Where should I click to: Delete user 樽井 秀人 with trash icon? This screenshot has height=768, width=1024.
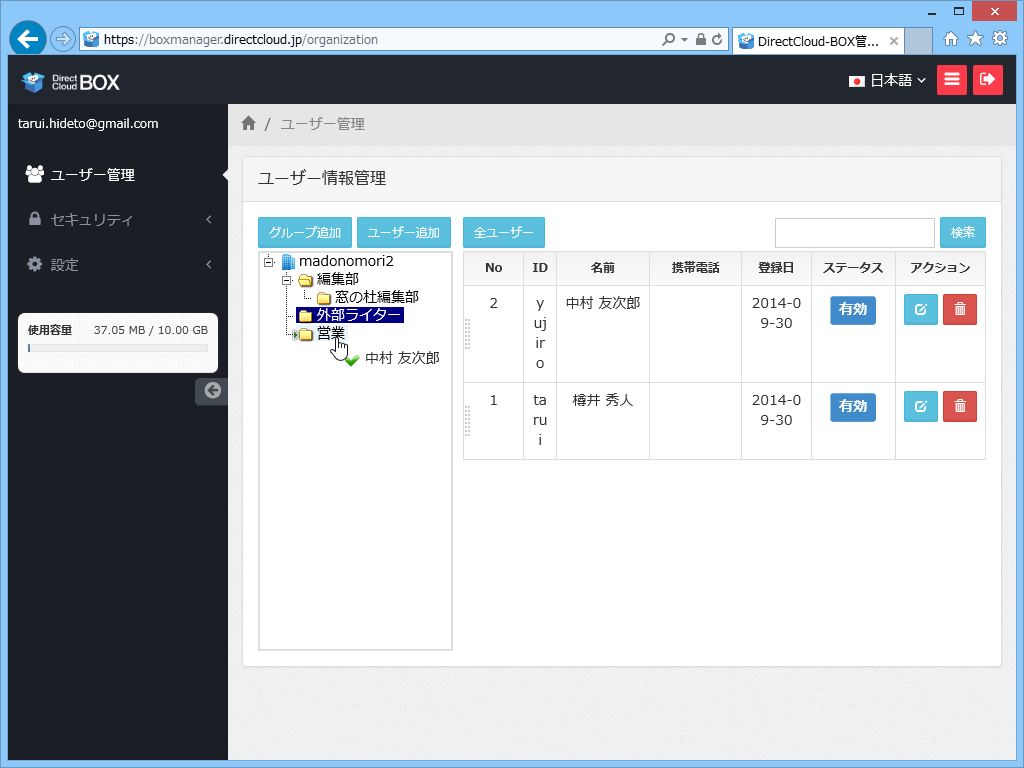tap(960, 406)
